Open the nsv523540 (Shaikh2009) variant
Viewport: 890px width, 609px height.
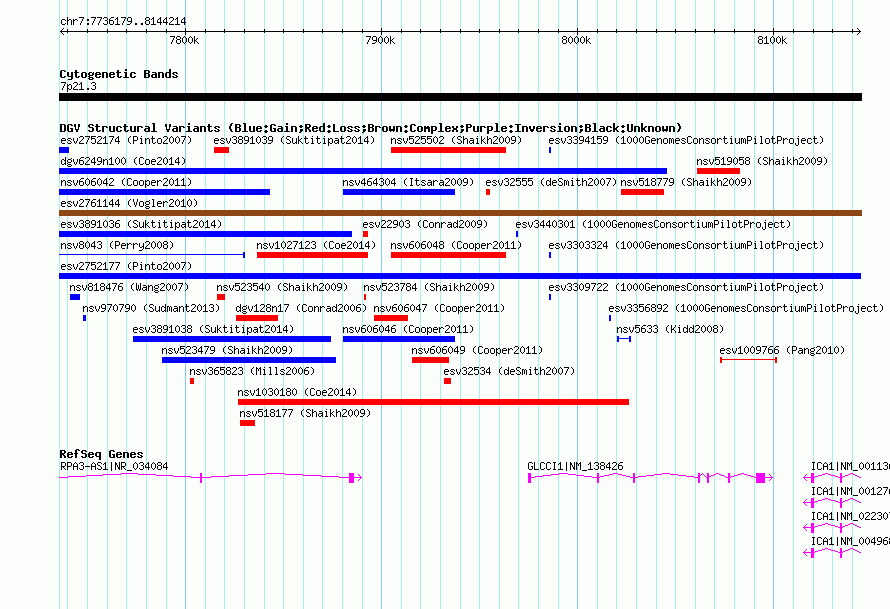point(221,297)
